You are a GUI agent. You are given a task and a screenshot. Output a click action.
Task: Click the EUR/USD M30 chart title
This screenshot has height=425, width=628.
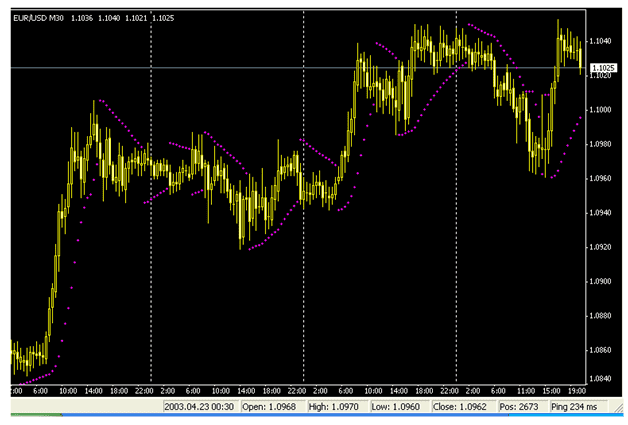(38, 18)
